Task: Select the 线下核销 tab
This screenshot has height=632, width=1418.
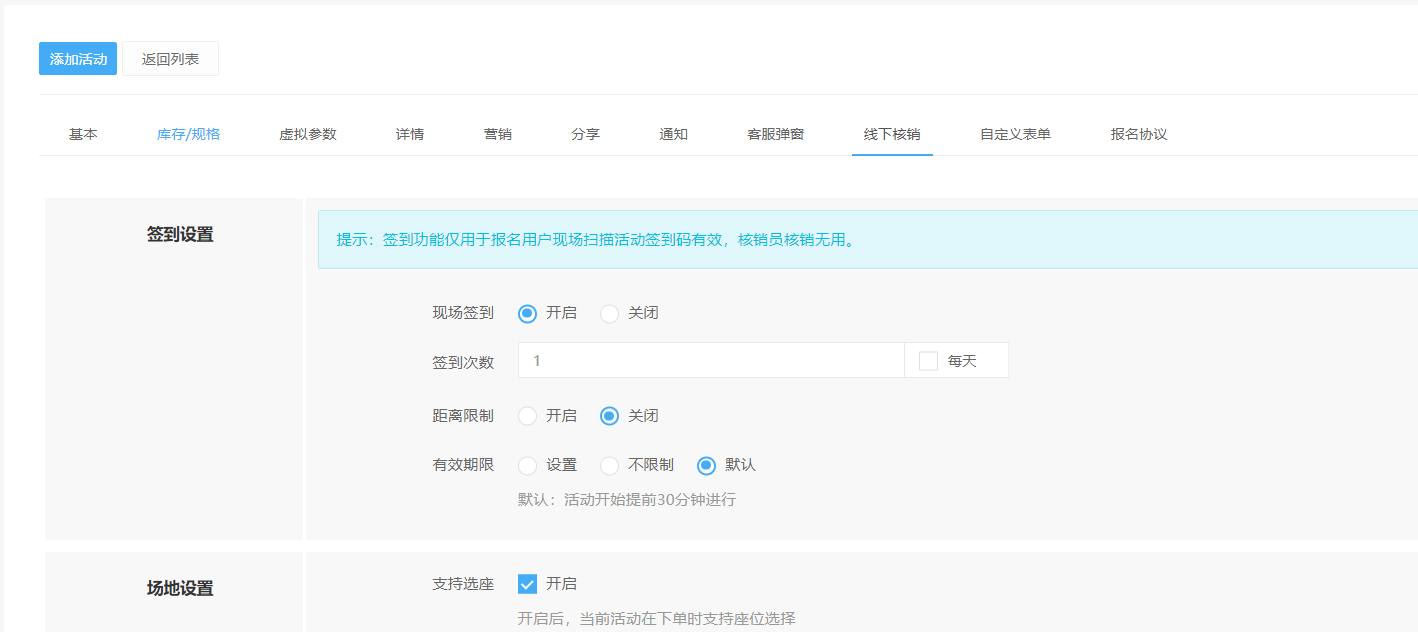Action: point(892,134)
